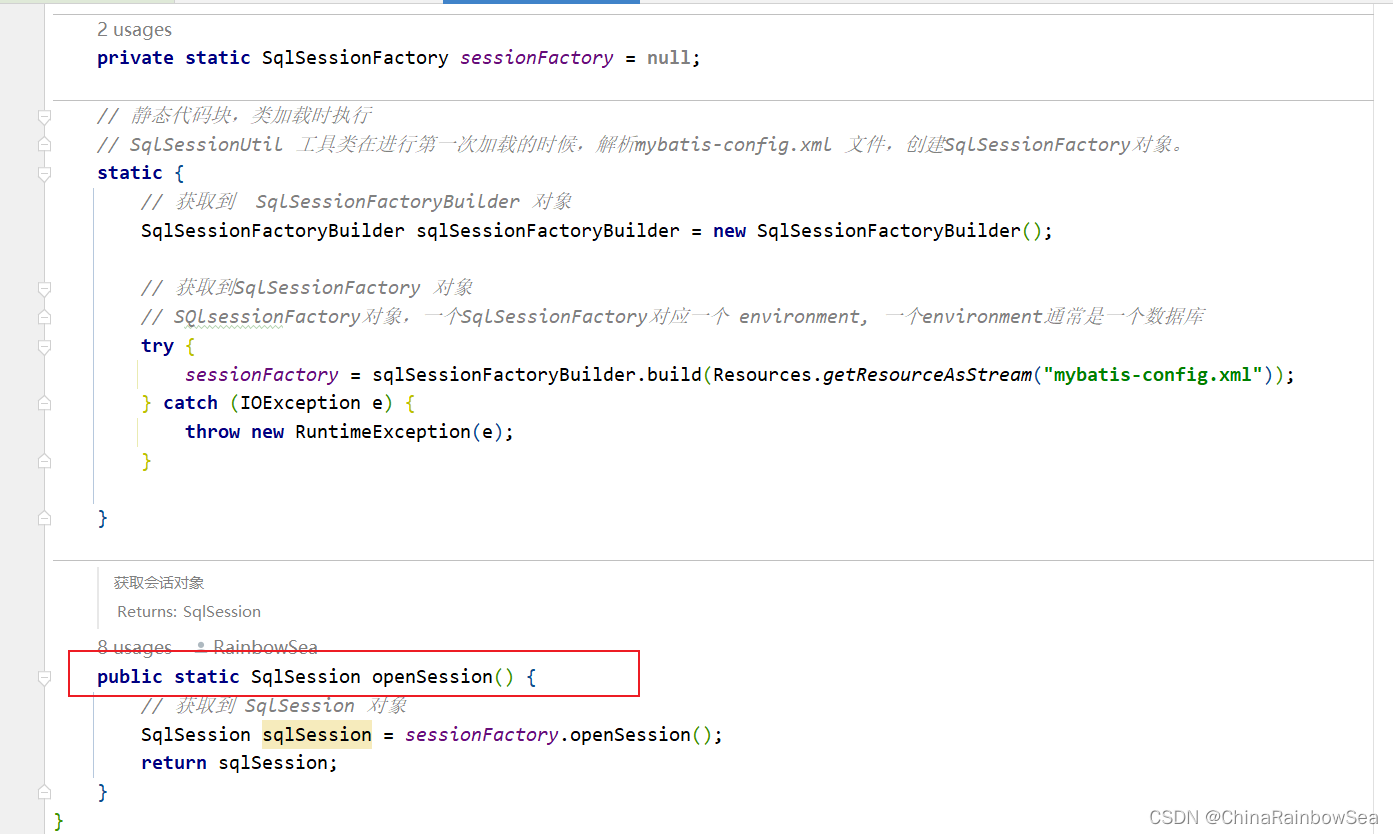This screenshot has width=1393, height=834.
Task: Click the RainbowSea author hint
Action: (265, 648)
